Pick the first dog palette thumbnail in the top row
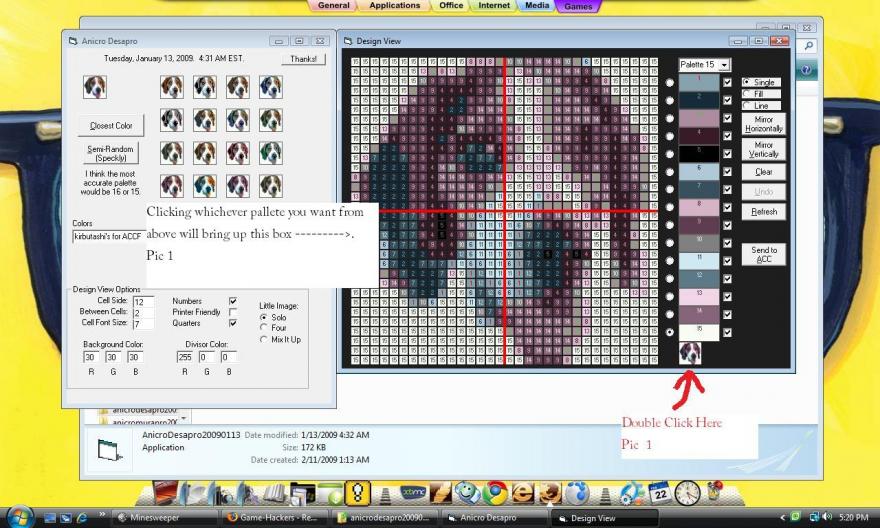Image resolution: width=880 pixels, height=528 pixels. tap(171, 87)
